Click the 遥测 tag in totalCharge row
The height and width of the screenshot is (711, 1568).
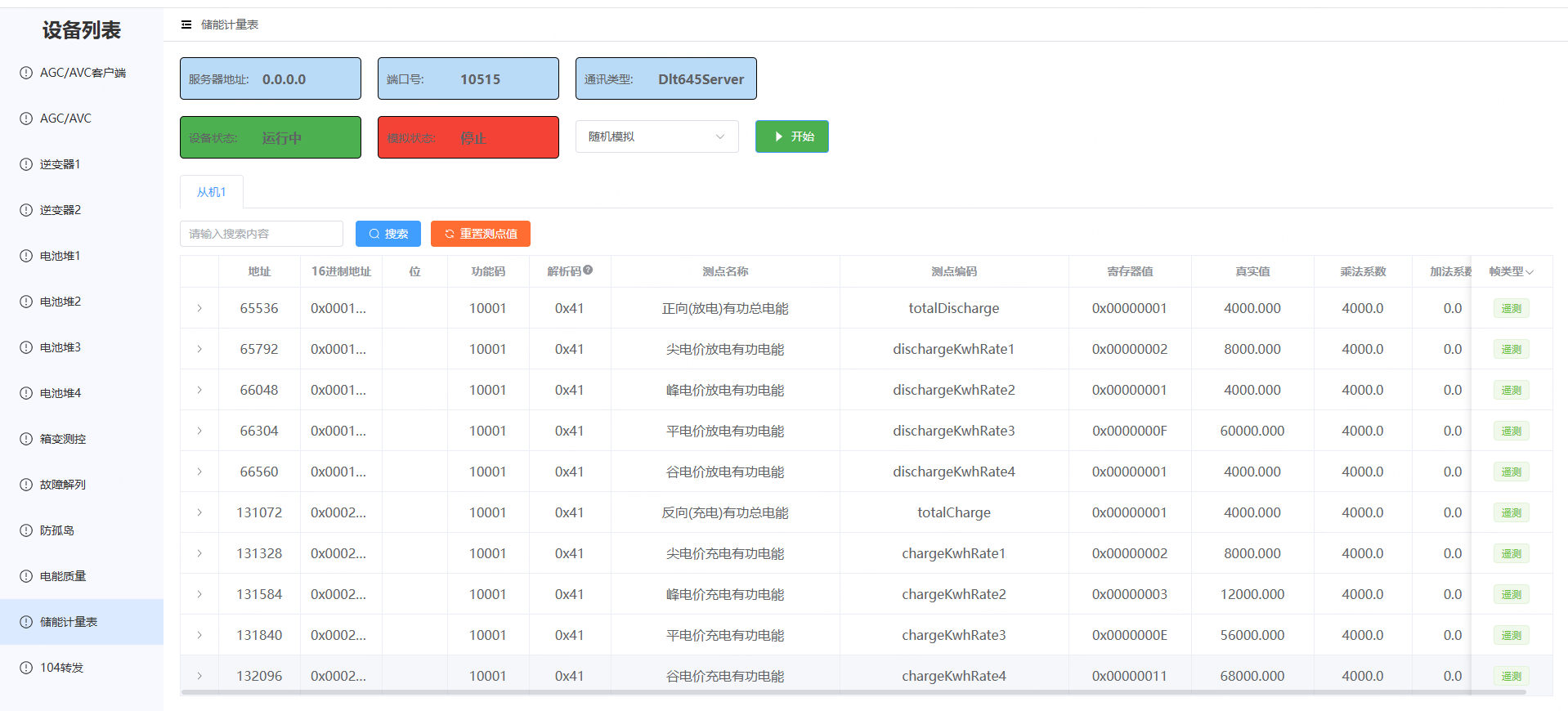(x=1512, y=512)
